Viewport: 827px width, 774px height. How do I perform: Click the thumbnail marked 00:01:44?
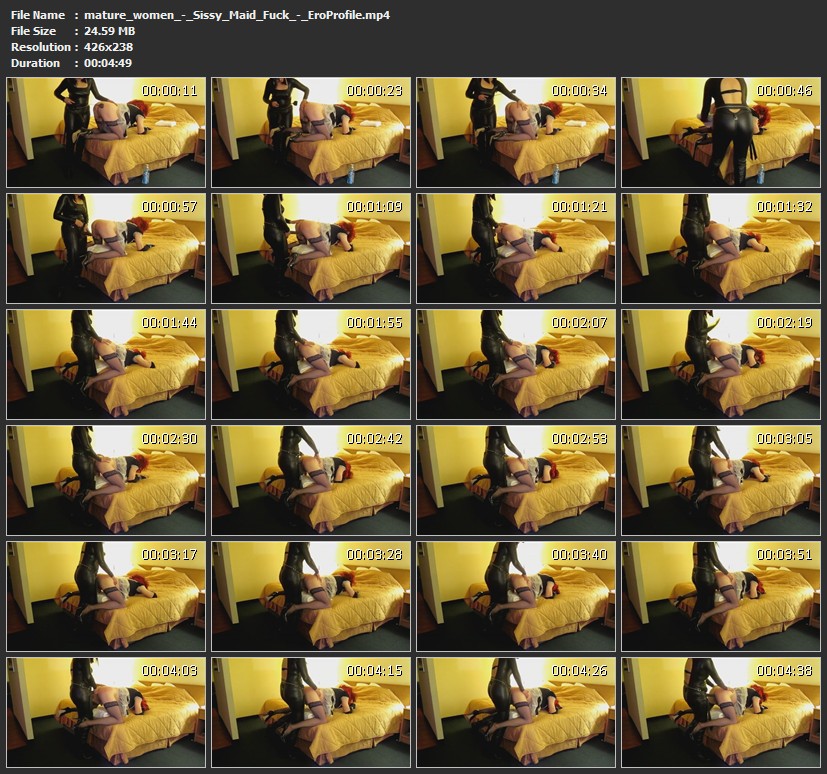(106, 364)
